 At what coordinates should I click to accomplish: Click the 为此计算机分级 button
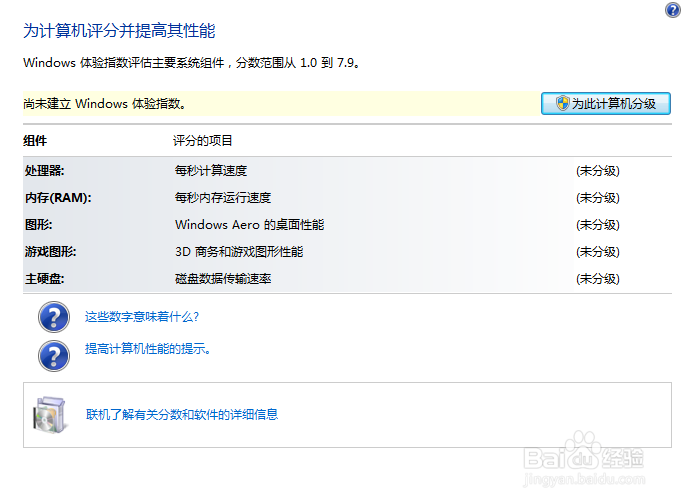605,104
